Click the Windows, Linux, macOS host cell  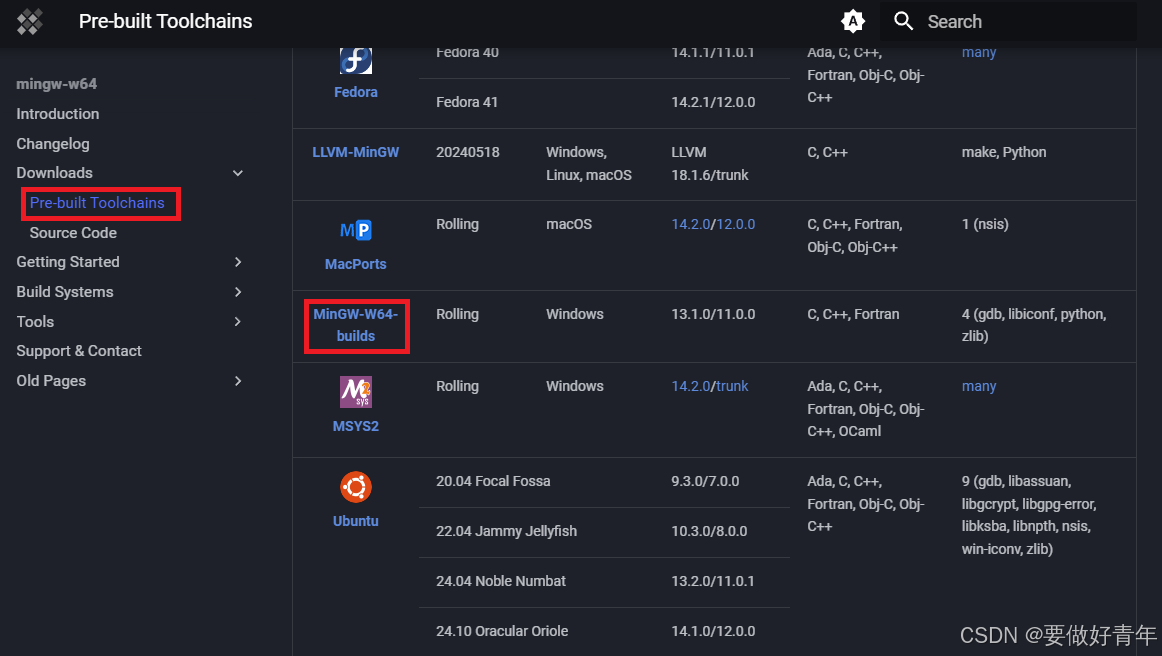click(589, 163)
